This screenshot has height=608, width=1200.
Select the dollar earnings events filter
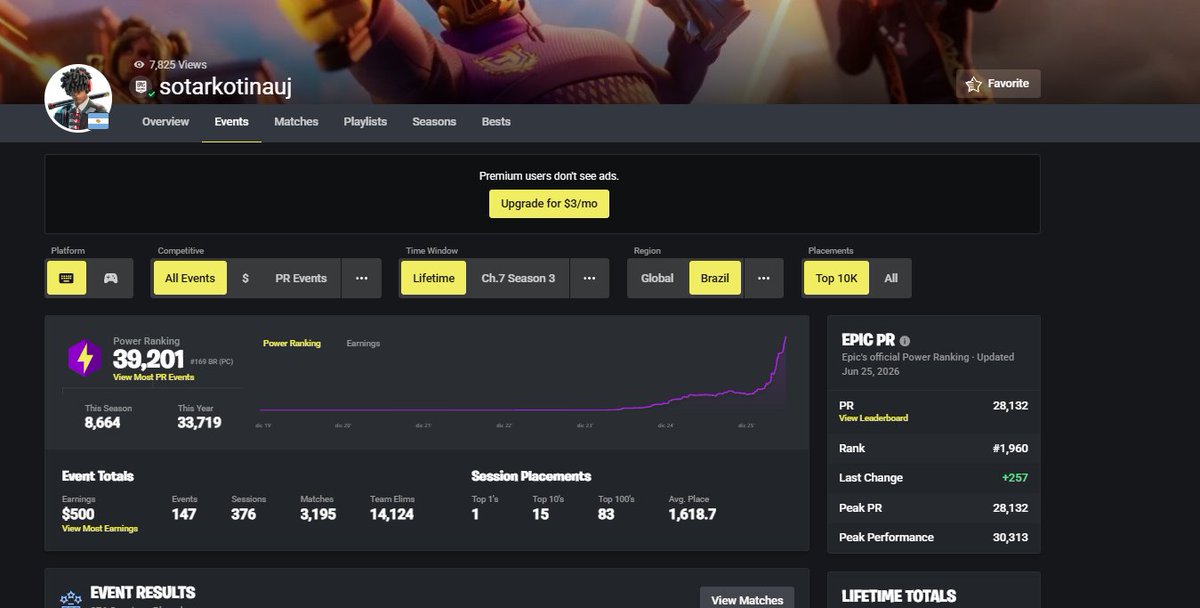246,278
